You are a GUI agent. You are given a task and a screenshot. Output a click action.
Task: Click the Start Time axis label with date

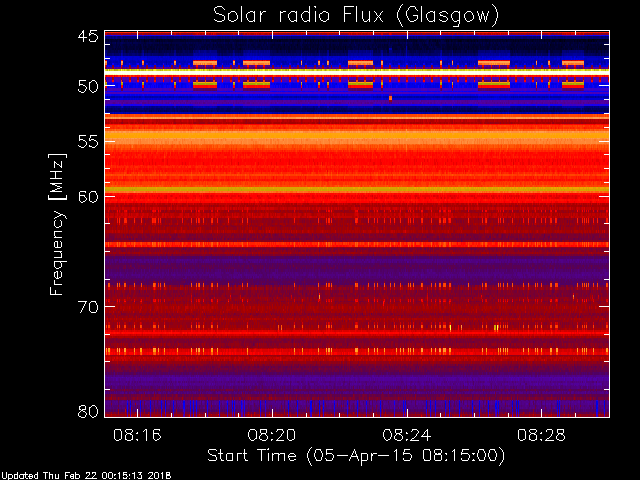[356, 456]
